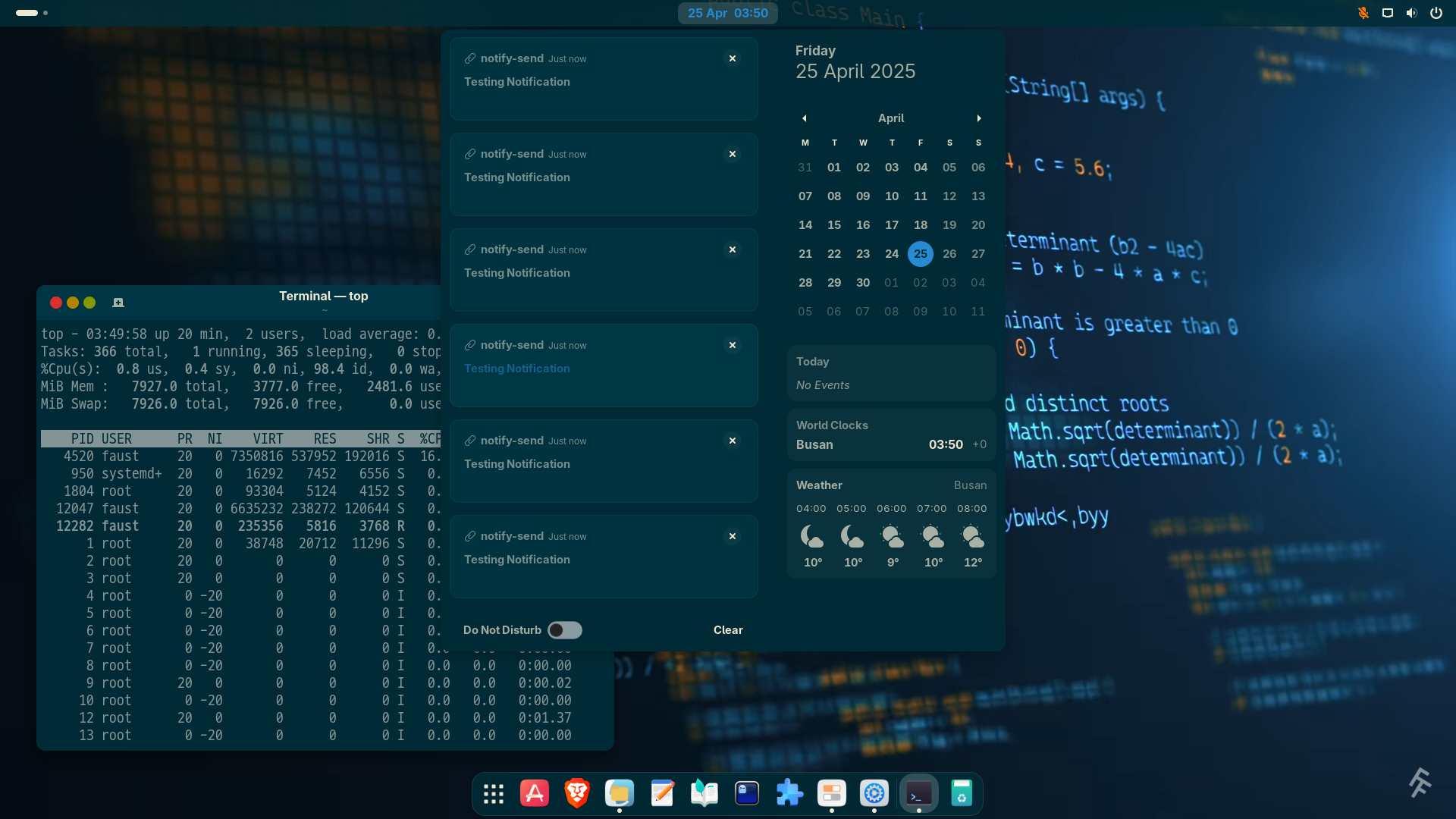The height and width of the screenshot is (819, 1456).
Task: Launch the Text Editor pencil icon in dock
Action: (662, 793)
